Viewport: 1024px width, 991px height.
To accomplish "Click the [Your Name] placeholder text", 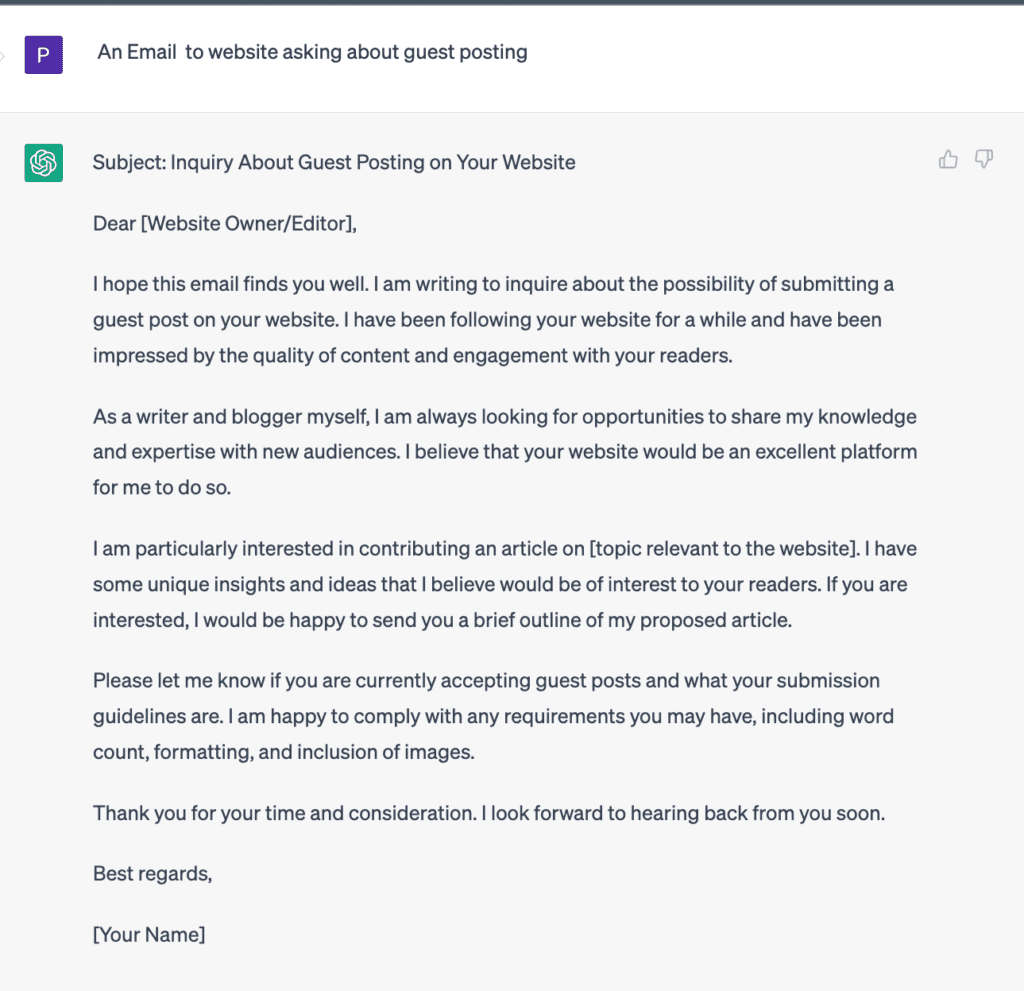I will 148,934.
